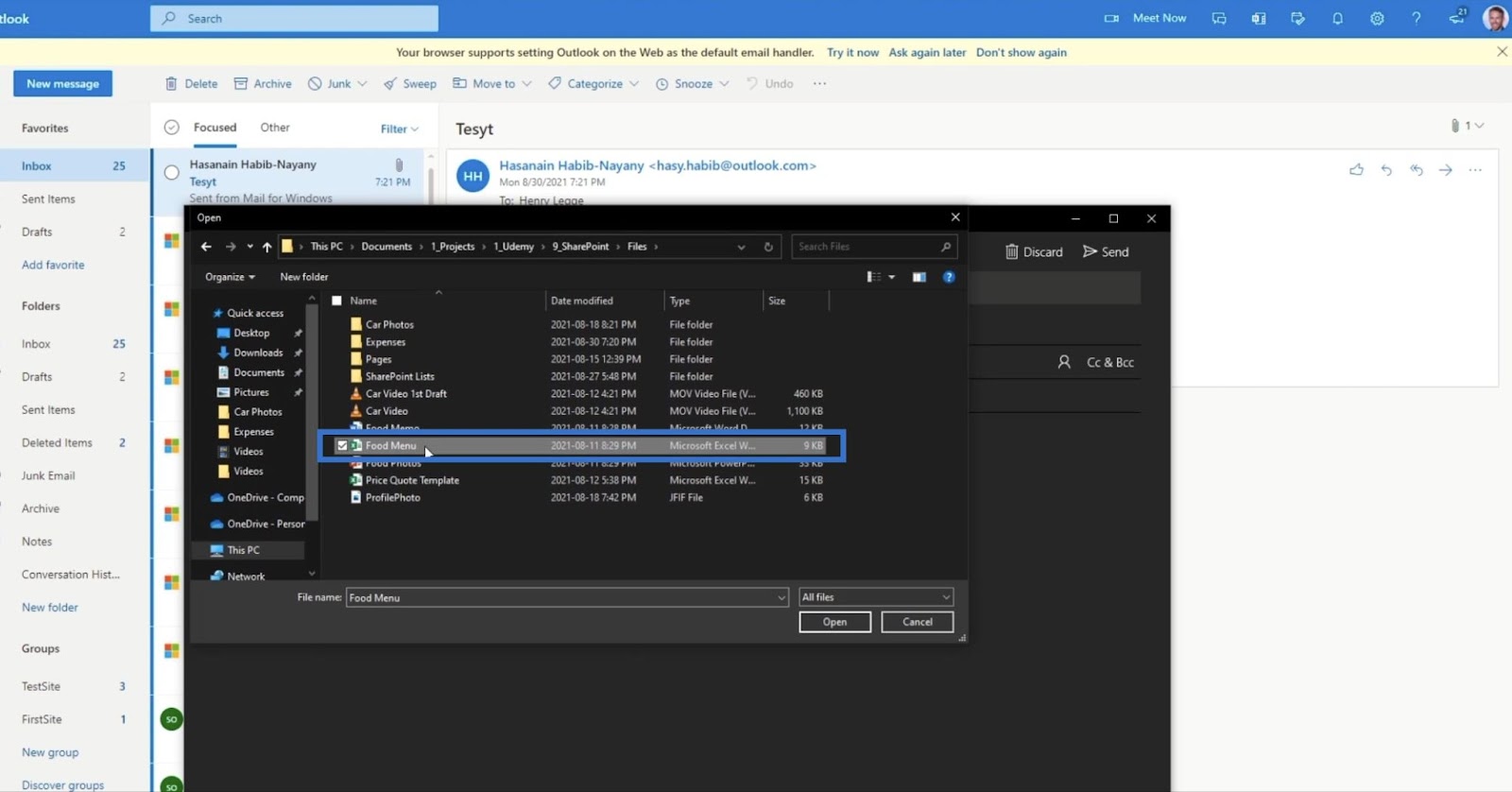This screenshot has width=1512, height=792.
Task: Send the email with Send button
Action: pyautogui.click(x=1106, y=251)
